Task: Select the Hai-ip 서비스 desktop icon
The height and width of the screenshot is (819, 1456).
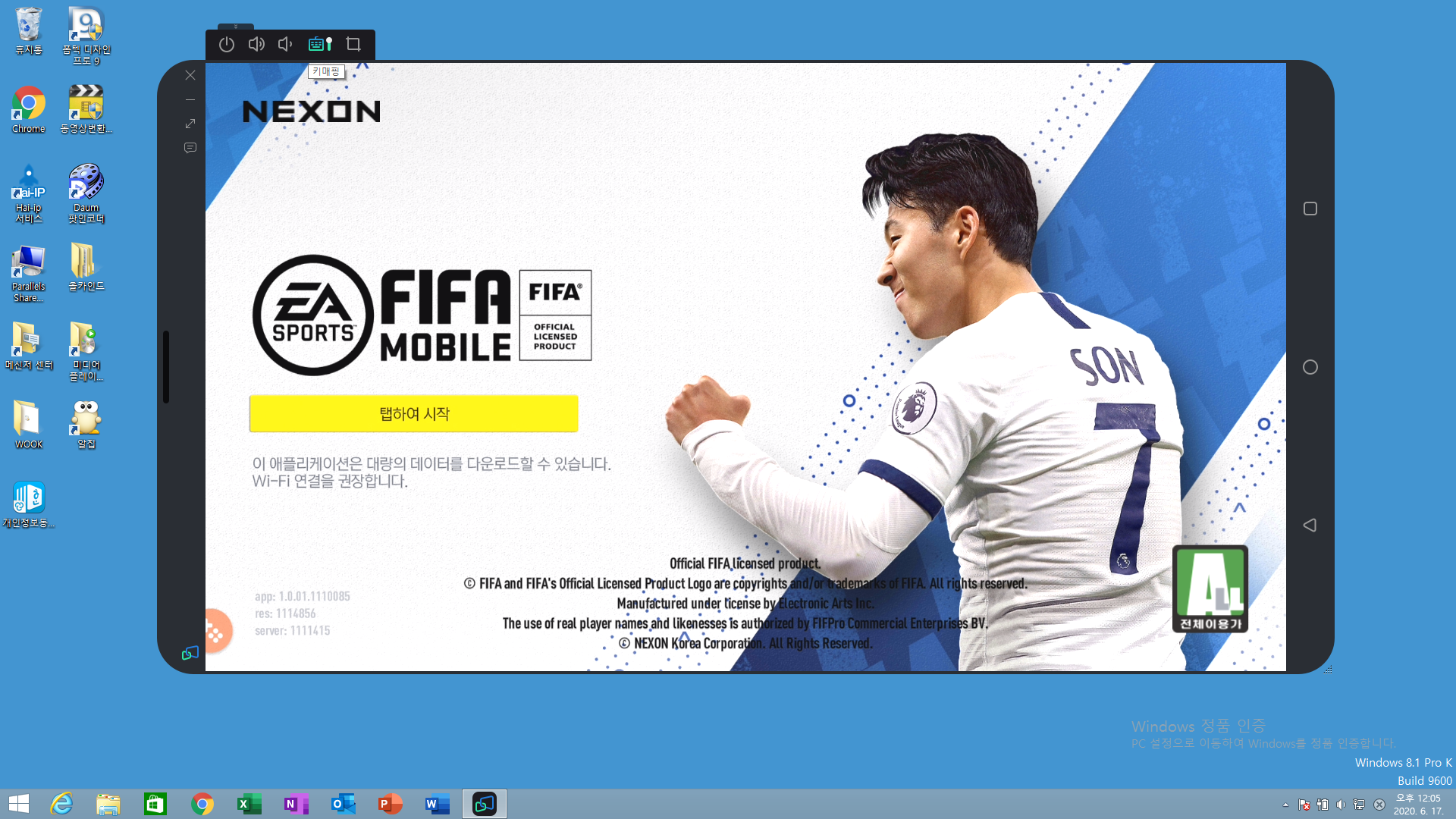Action: click(29, 194)
